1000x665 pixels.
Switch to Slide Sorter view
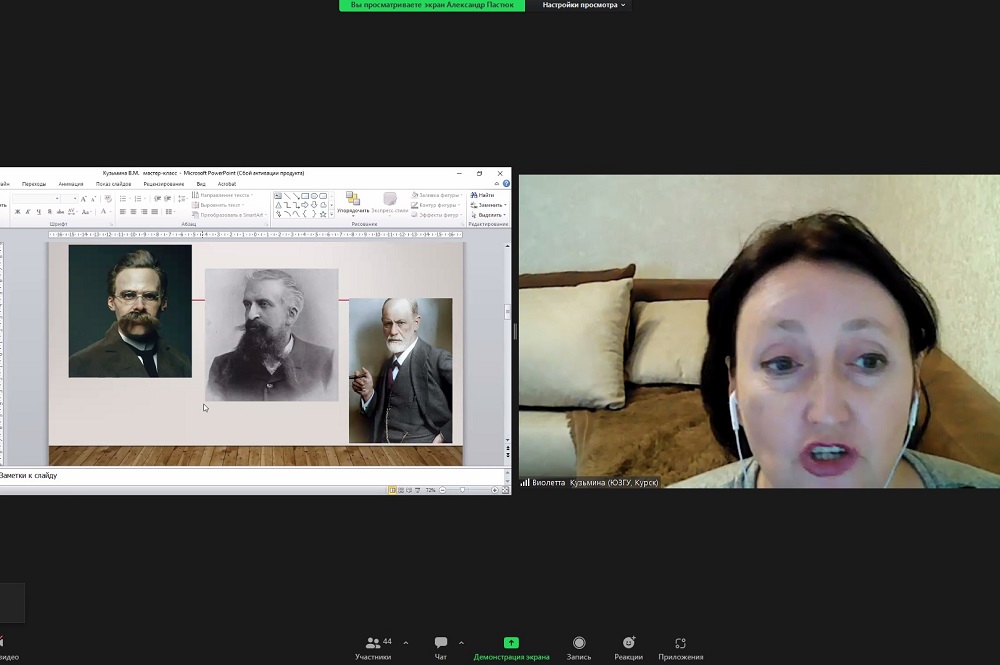pos(401,490)
